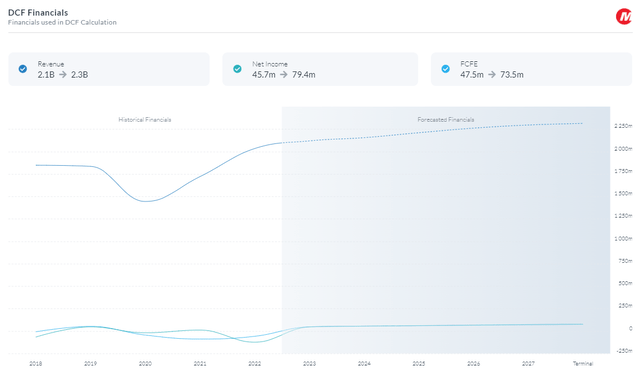Click the 2025 x-axis label
The height and width of the screenshot is (375, 640).
point(418,364)
